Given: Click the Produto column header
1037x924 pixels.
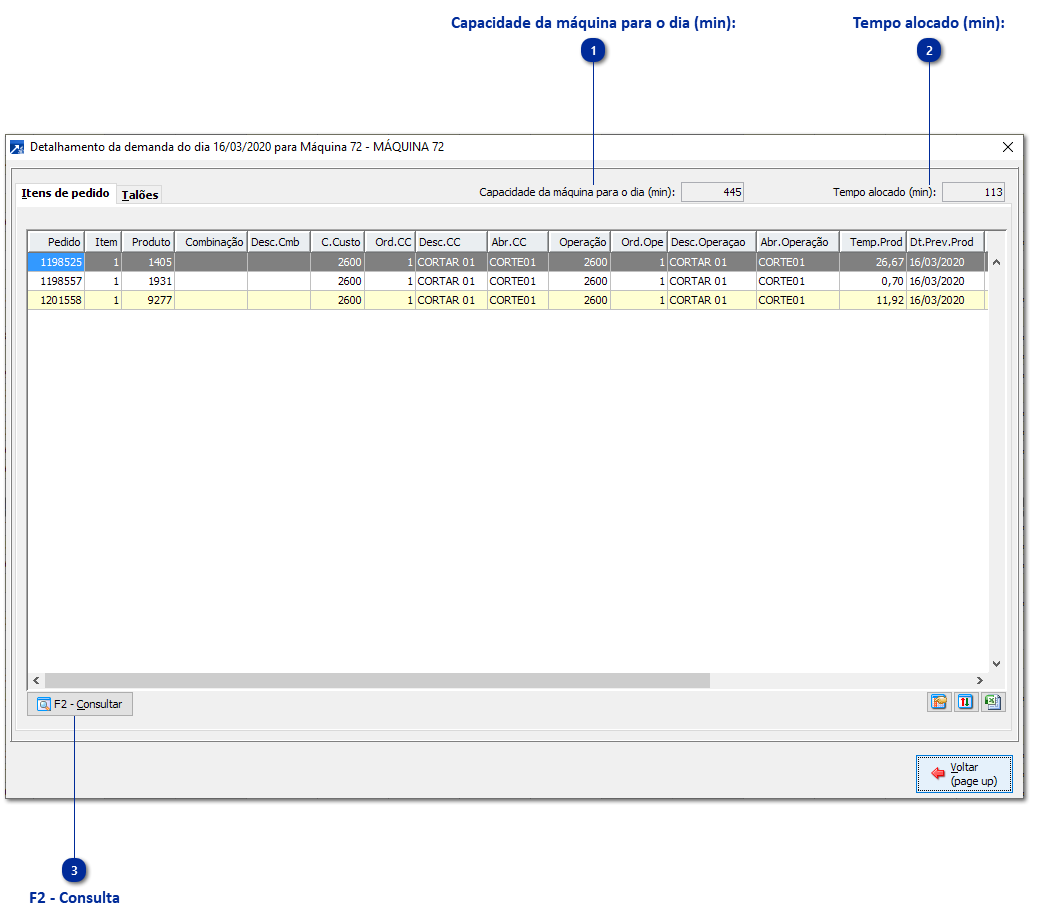Looking at the screenshot, I should [148, 242].
